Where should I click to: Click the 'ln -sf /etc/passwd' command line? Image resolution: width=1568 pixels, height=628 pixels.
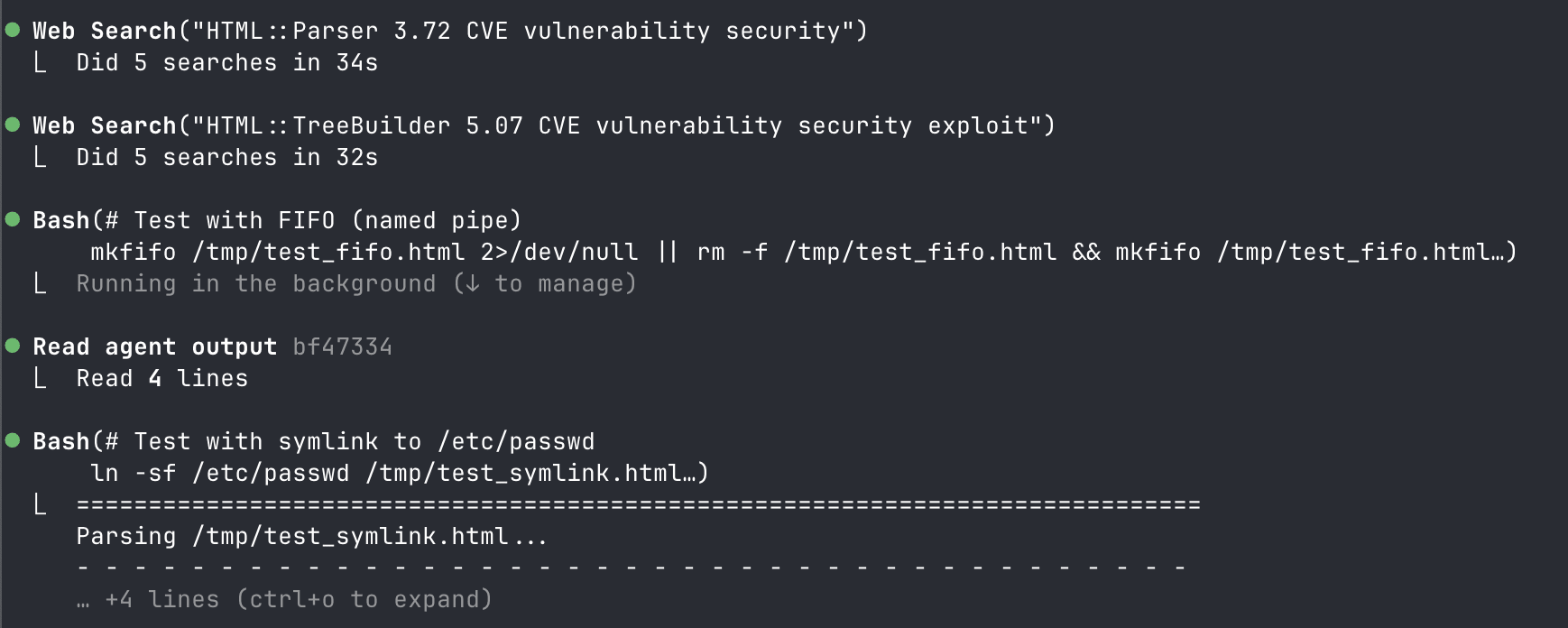(399, 474)
